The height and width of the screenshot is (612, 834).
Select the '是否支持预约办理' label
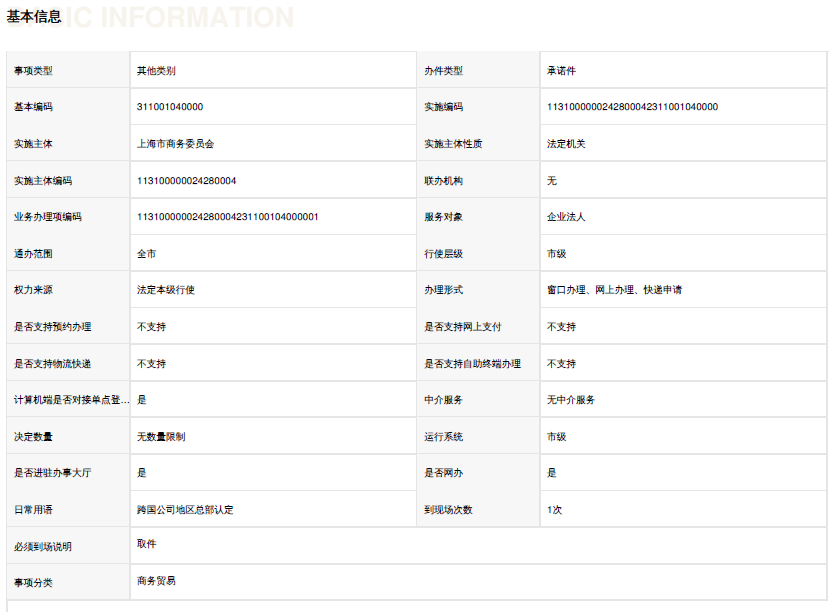pos(52,326)
